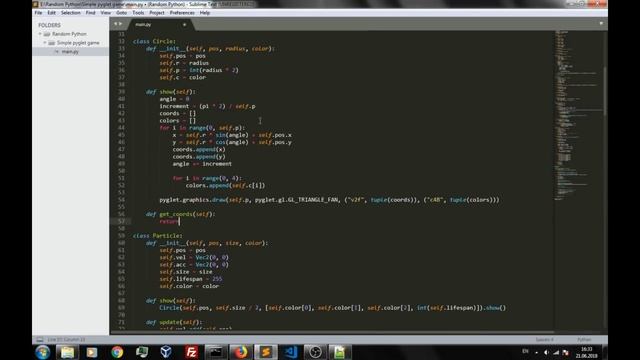Click the Sublime Text taskbar icon
The height and width of the screenshot is (360, 640).
coord(266,352)
